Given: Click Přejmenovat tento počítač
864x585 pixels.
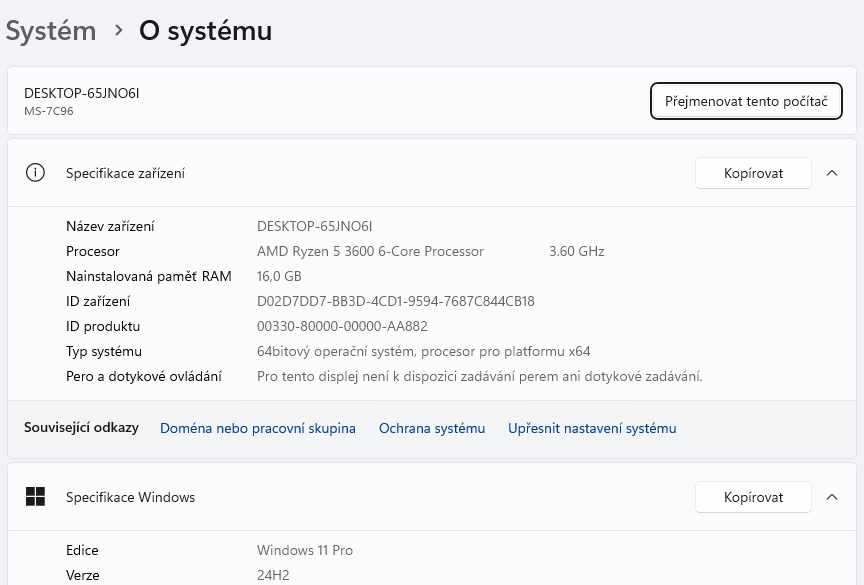Looking at the screenshot, I should click(x=746, y=101).
